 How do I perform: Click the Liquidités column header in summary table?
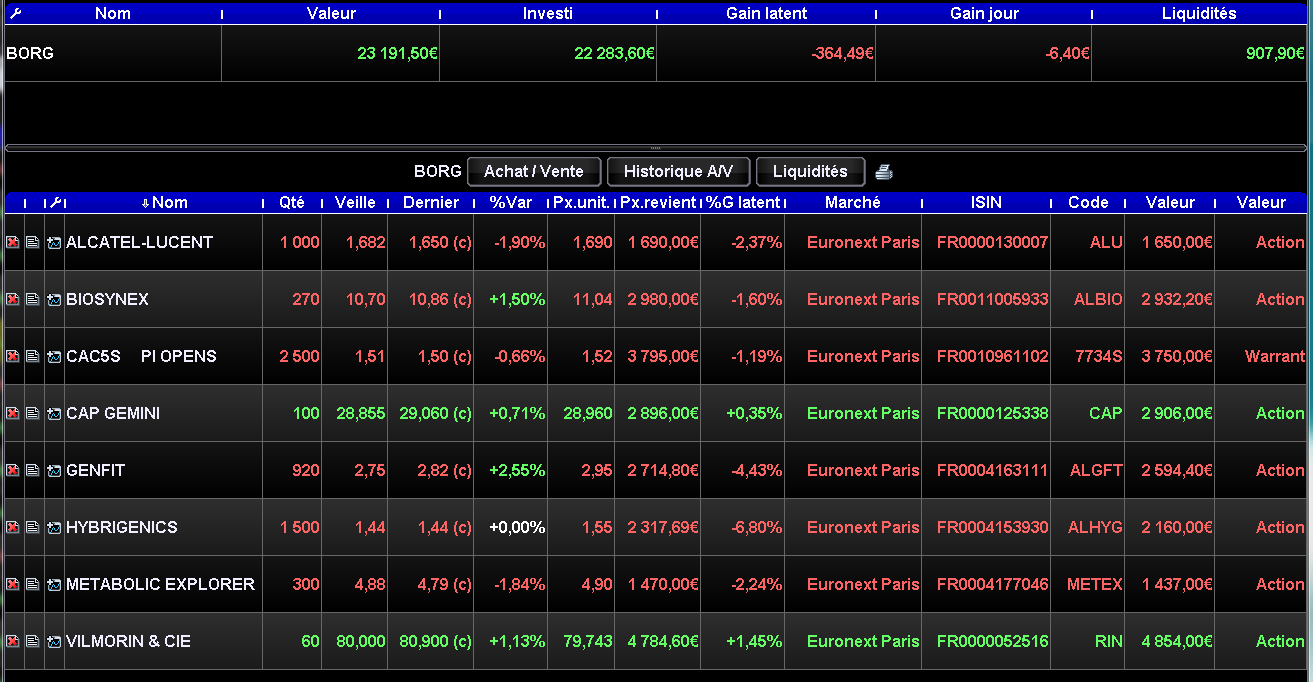[x=1199, y=13]
